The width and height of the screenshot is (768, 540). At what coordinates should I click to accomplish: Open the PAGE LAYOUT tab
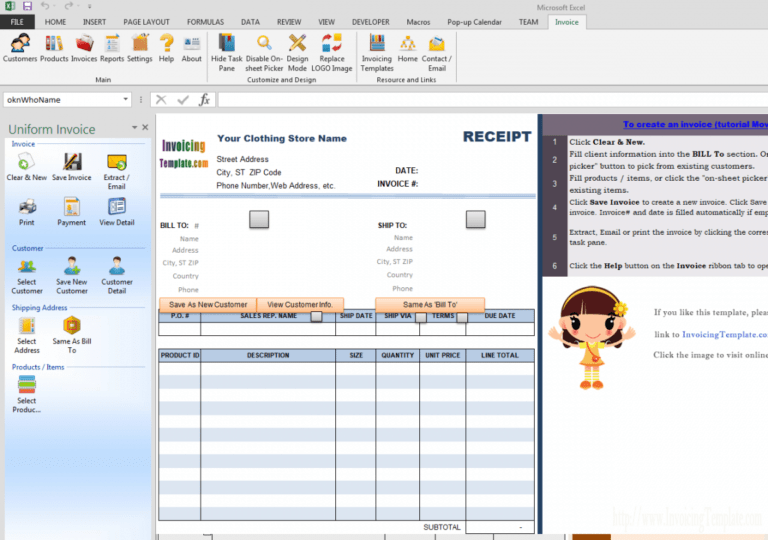146,21
